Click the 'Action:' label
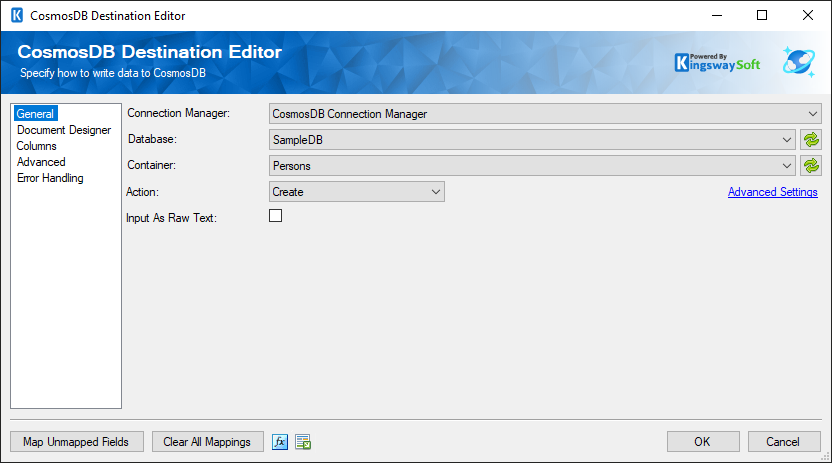 (x=142, y=192)
